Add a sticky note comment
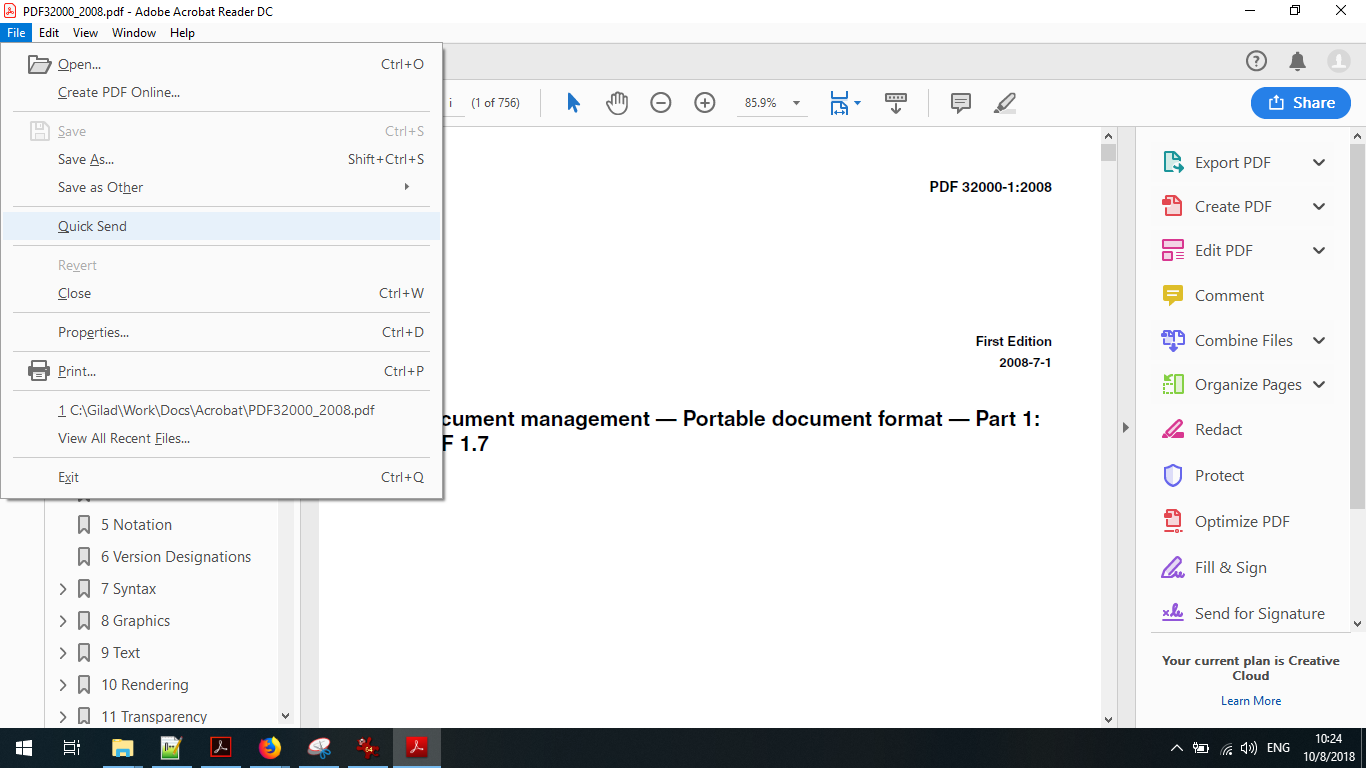The image size is (1366, 768). (x=960, y=102)
